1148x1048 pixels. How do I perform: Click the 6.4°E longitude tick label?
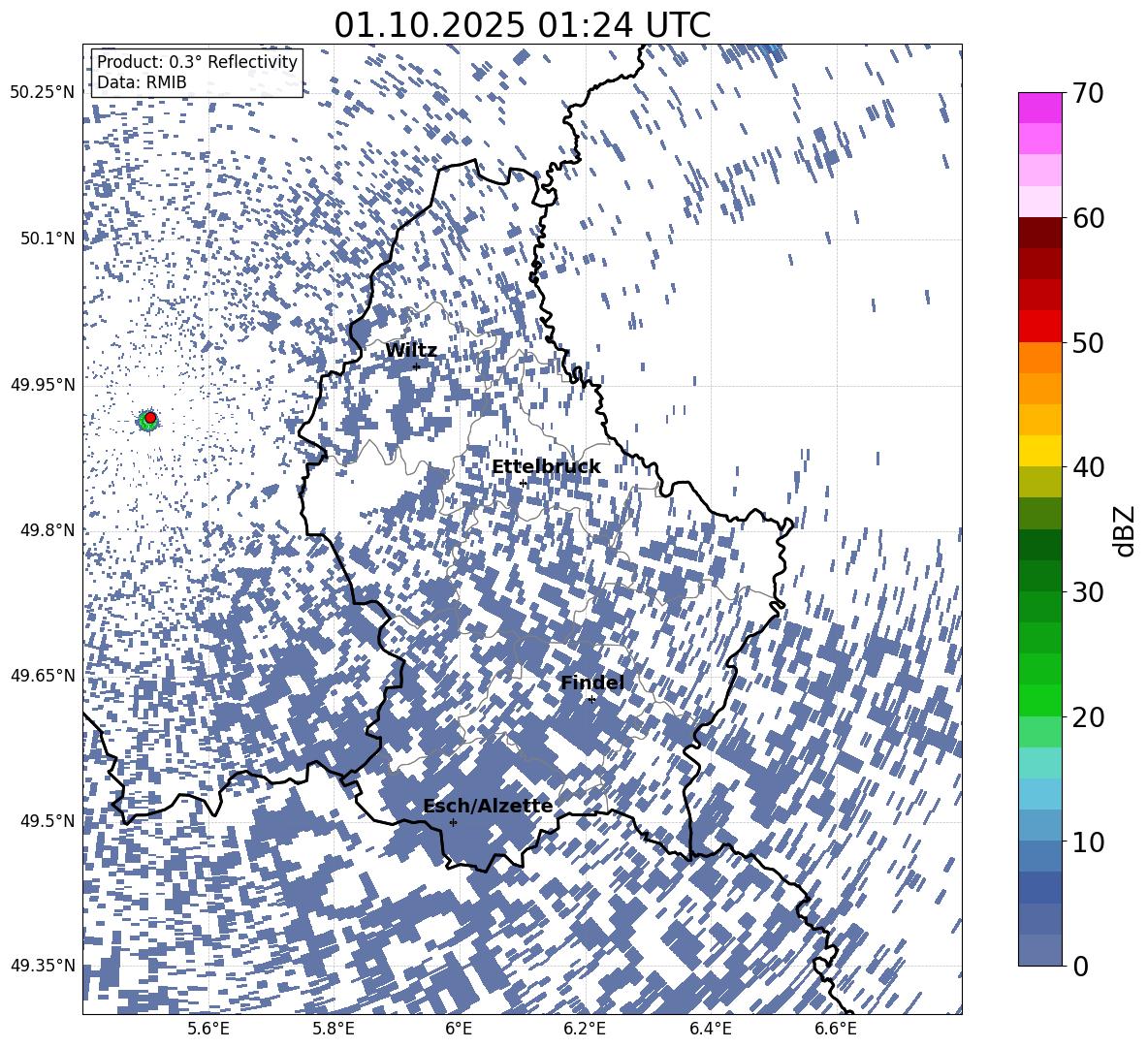[x=710, y=1029]
